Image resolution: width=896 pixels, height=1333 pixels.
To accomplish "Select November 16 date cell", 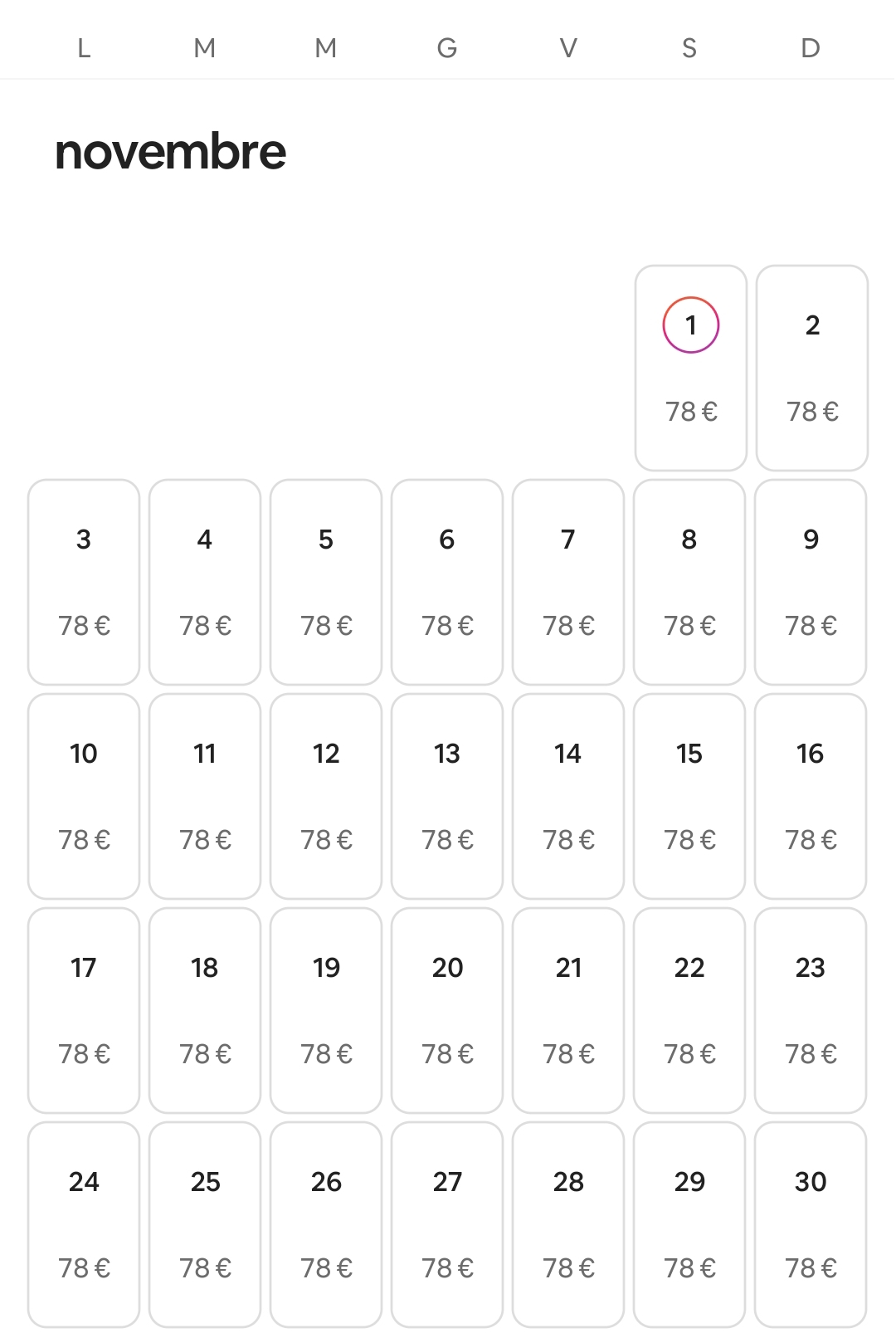I will (x=811, y=796).
